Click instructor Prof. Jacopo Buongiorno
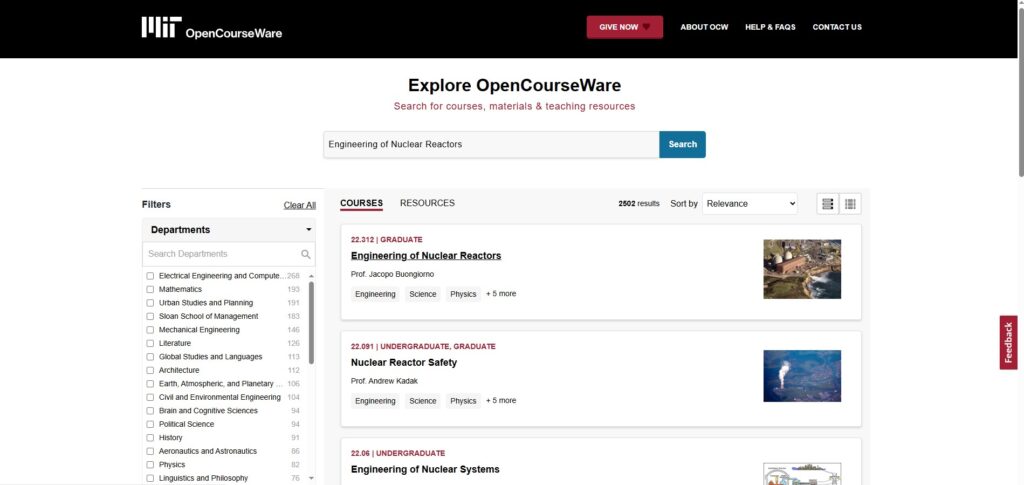1024x485 pixels. point(392,274)
